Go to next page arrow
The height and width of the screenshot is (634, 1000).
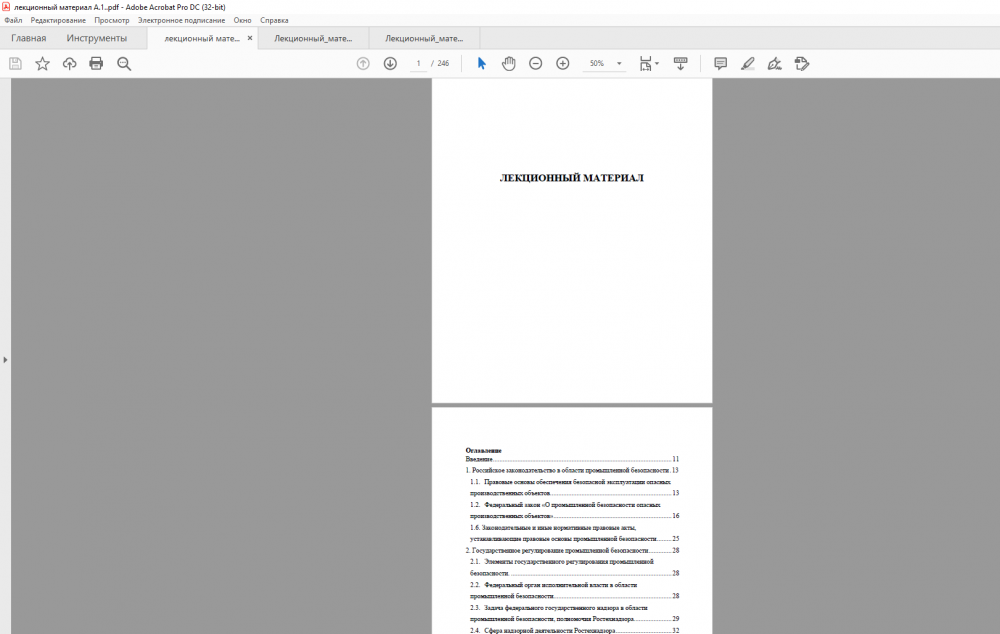pos(390,64)
